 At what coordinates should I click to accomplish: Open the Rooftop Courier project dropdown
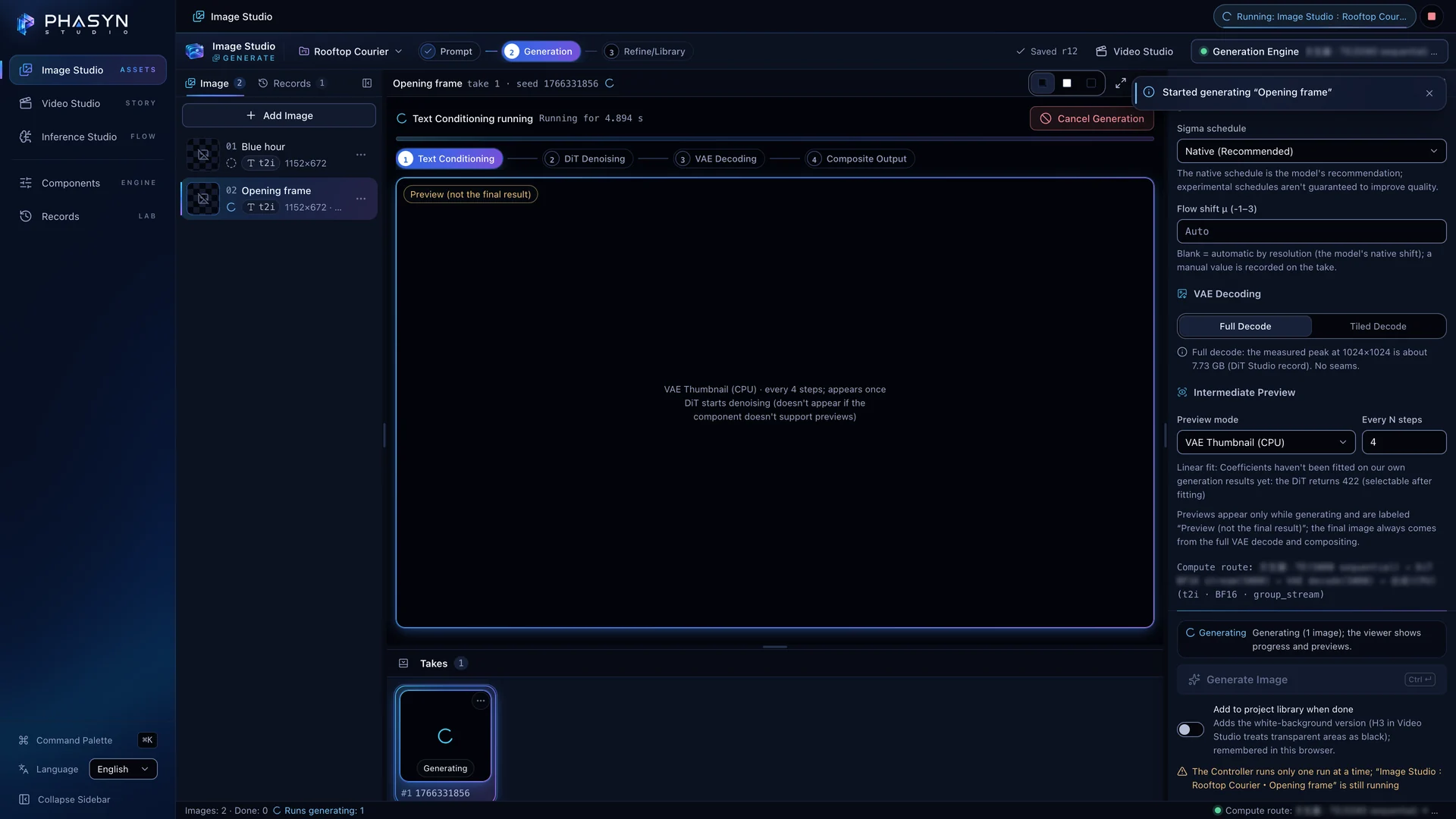coord(350,52)
